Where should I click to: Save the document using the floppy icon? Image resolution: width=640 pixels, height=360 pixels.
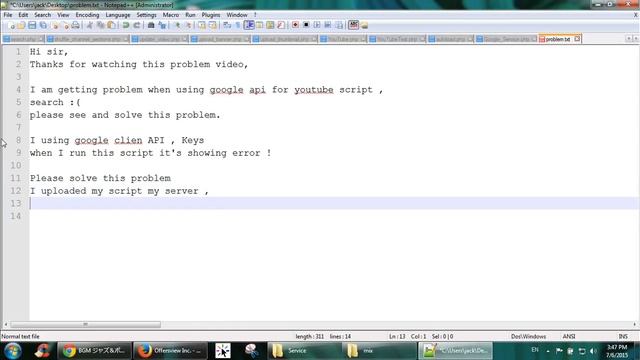[32, 25]
